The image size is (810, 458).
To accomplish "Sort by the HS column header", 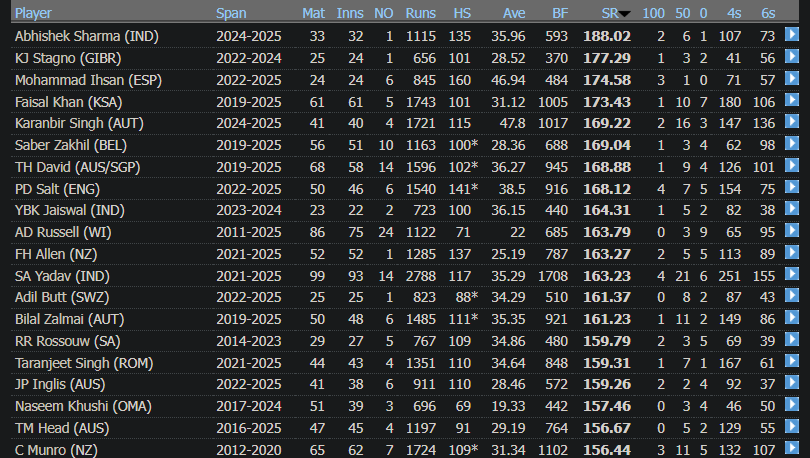I will (x=462, y=14).
